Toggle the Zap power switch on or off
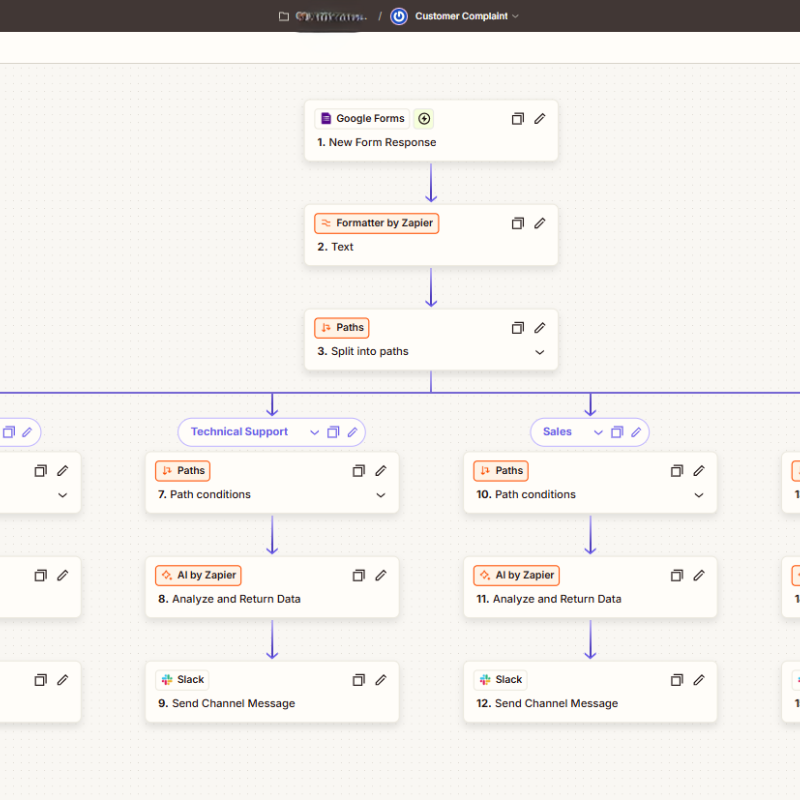 398,16
